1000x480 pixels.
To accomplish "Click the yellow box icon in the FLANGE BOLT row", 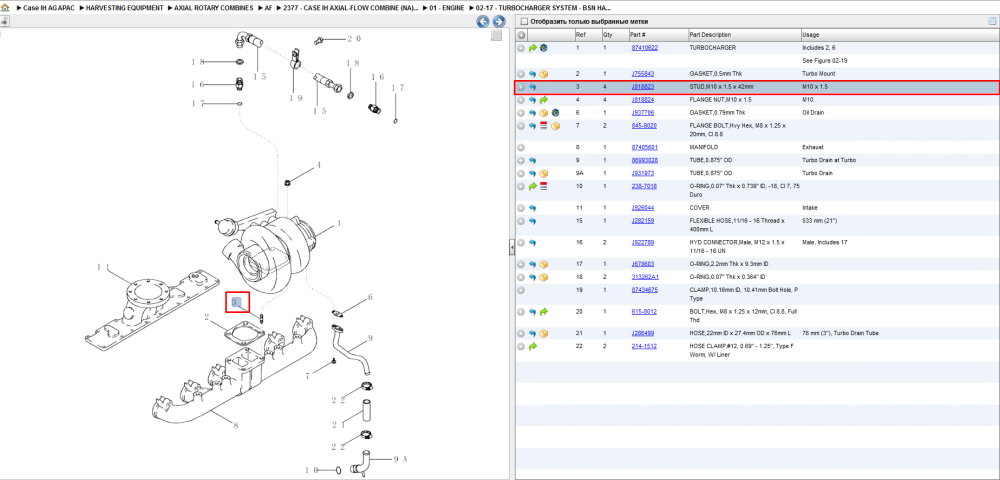I will click(x=555, y=126).
